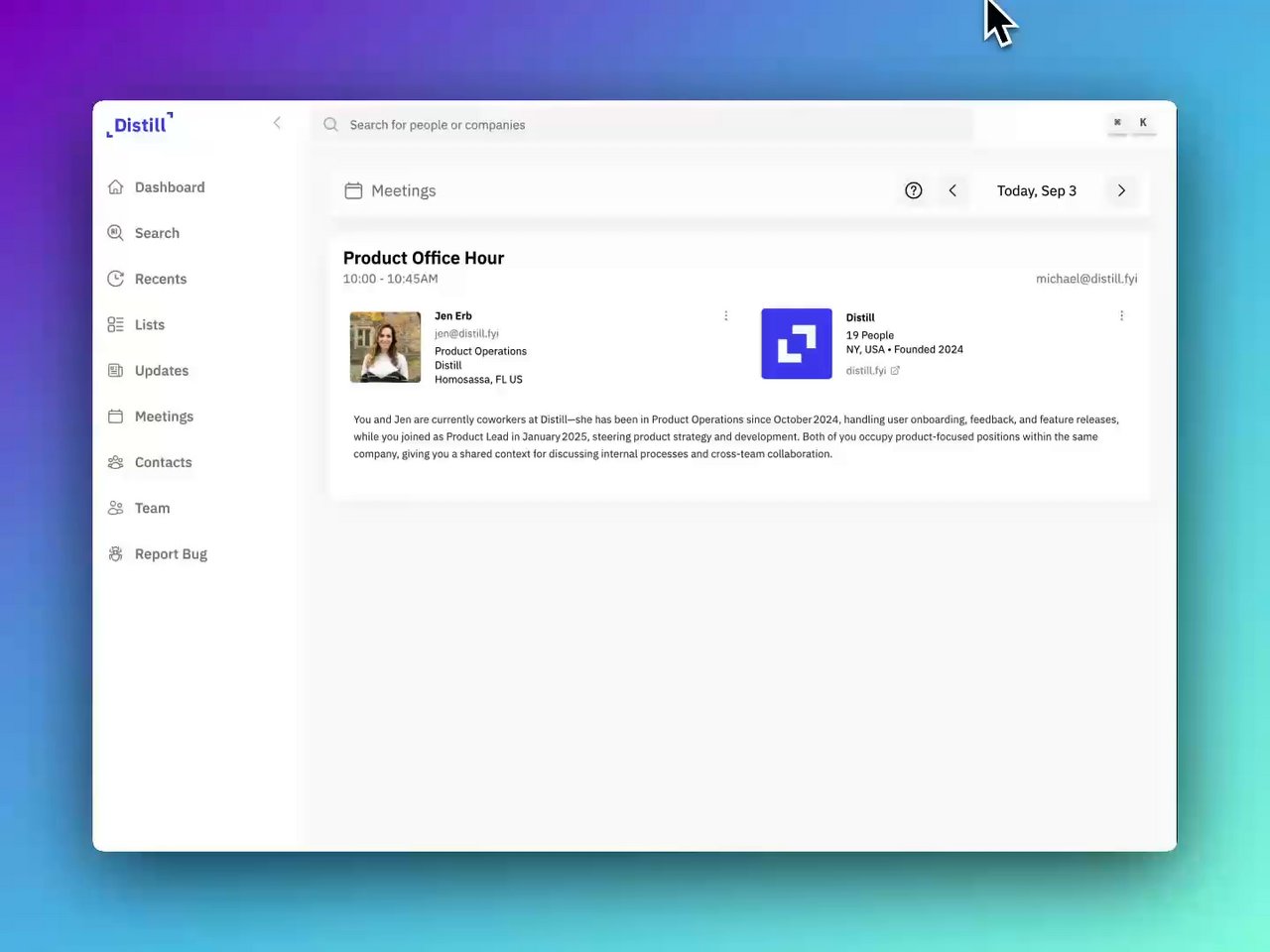Screen dimensions: 1270x952
Task: Open the Distill company logo thumbnail
Action: (797, 344)
